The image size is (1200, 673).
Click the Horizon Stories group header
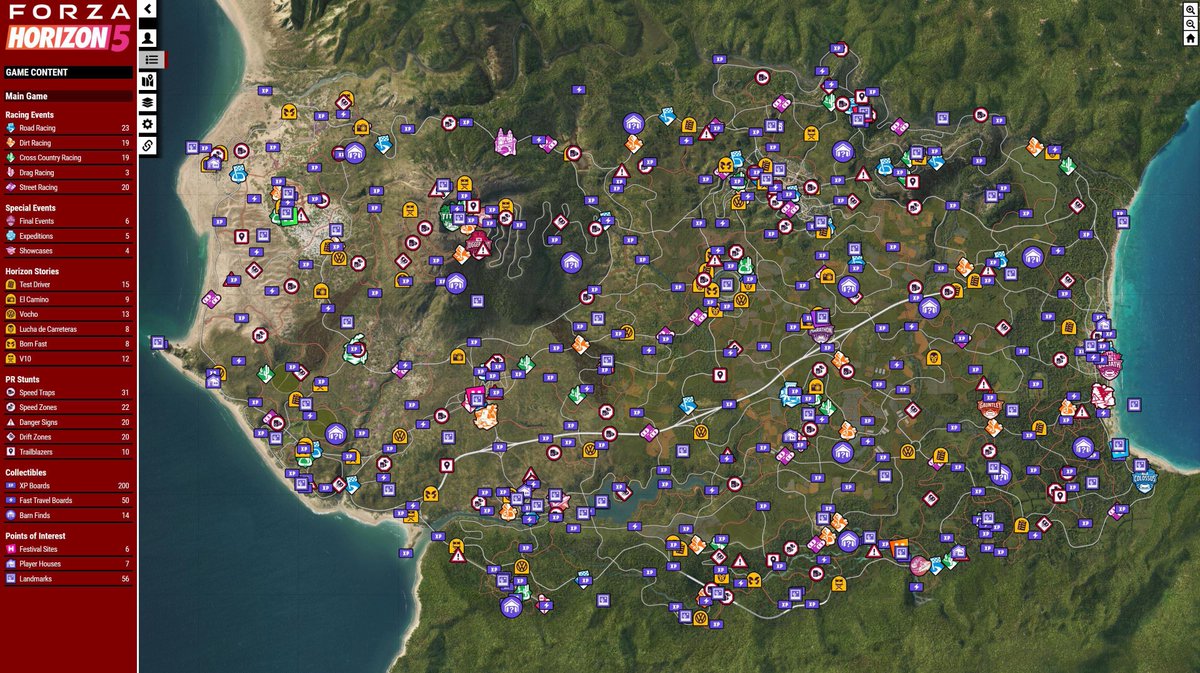tap(32, 271)
